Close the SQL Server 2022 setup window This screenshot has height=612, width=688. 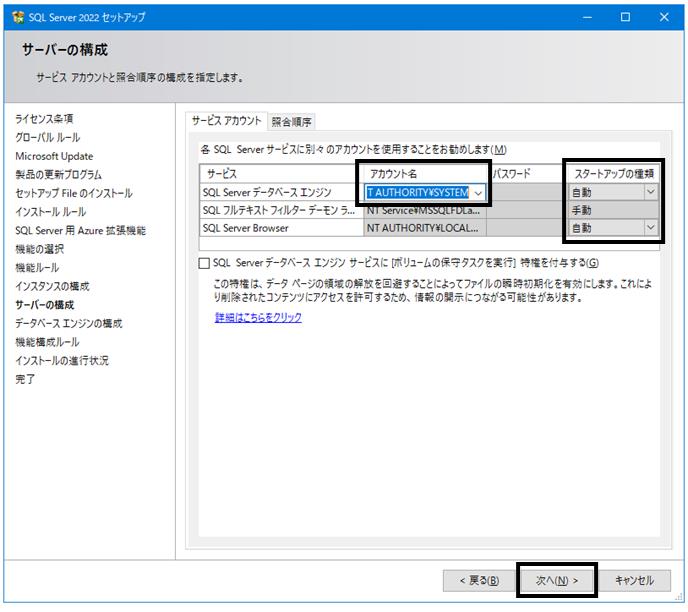click(x=664, y=17)
